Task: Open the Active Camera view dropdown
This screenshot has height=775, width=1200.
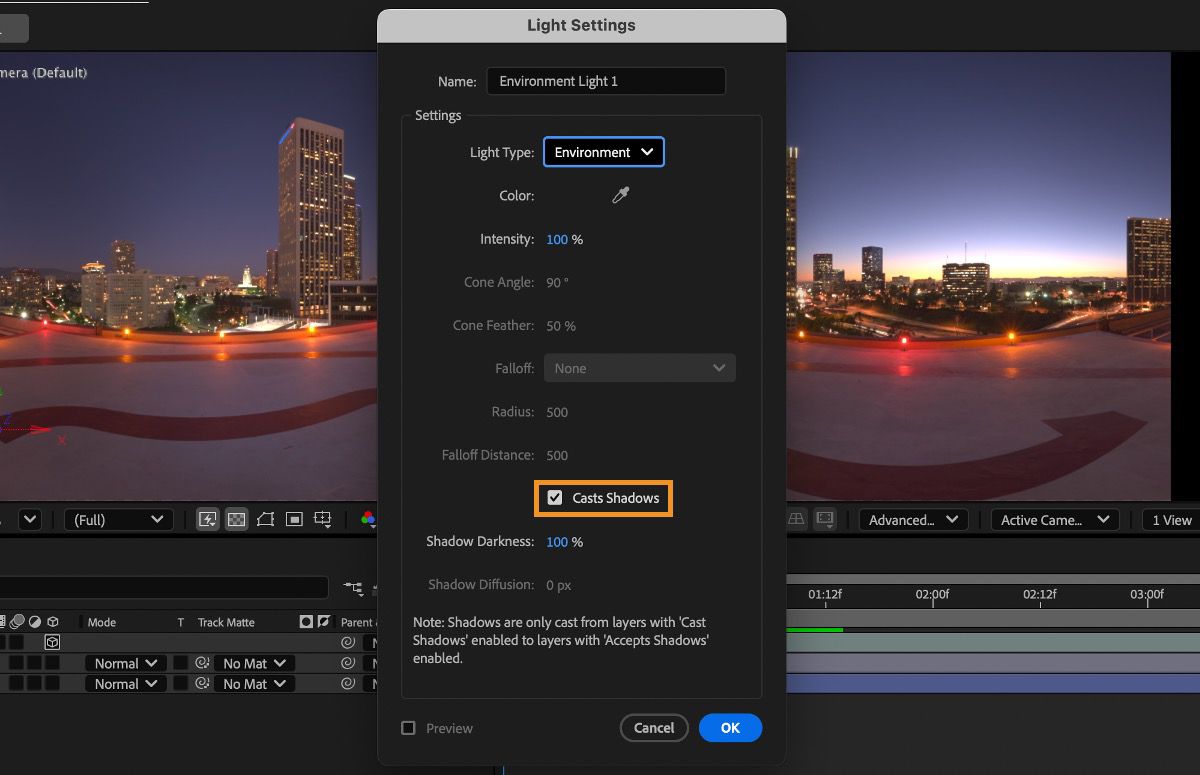Action: (1054, 519)
